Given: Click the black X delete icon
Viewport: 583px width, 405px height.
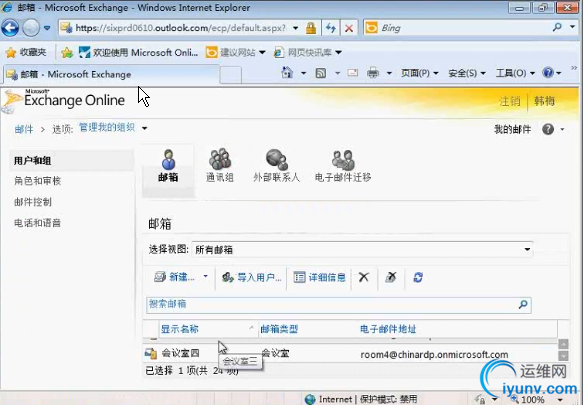Looking at the screenshot, I should click(364, 277).
